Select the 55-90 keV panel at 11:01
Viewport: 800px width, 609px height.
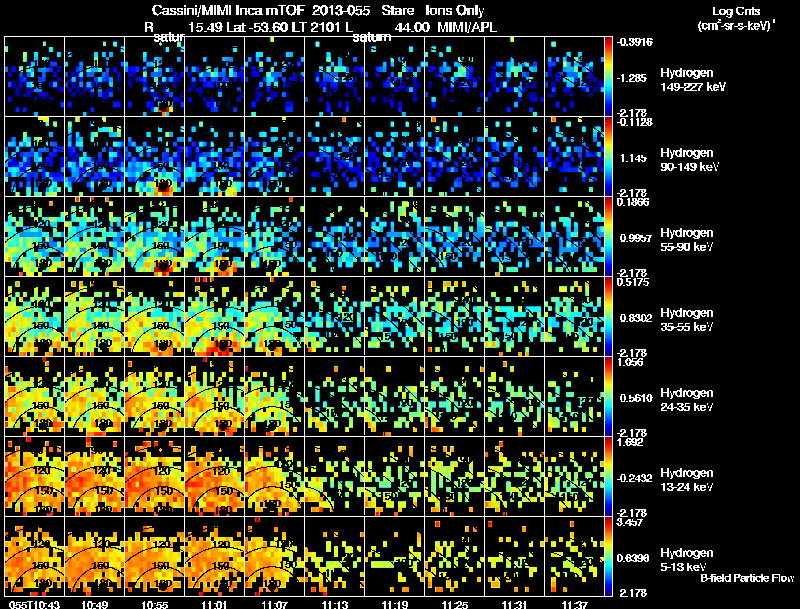click(215, 237)
